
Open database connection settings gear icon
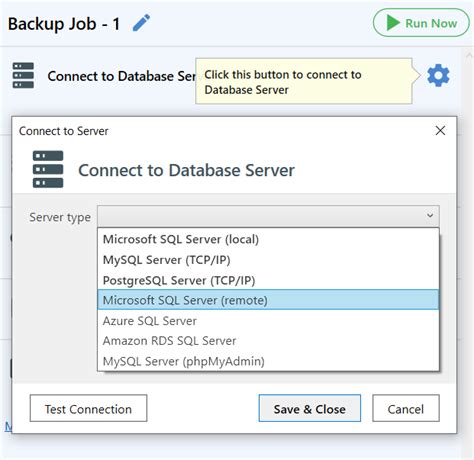438,76
